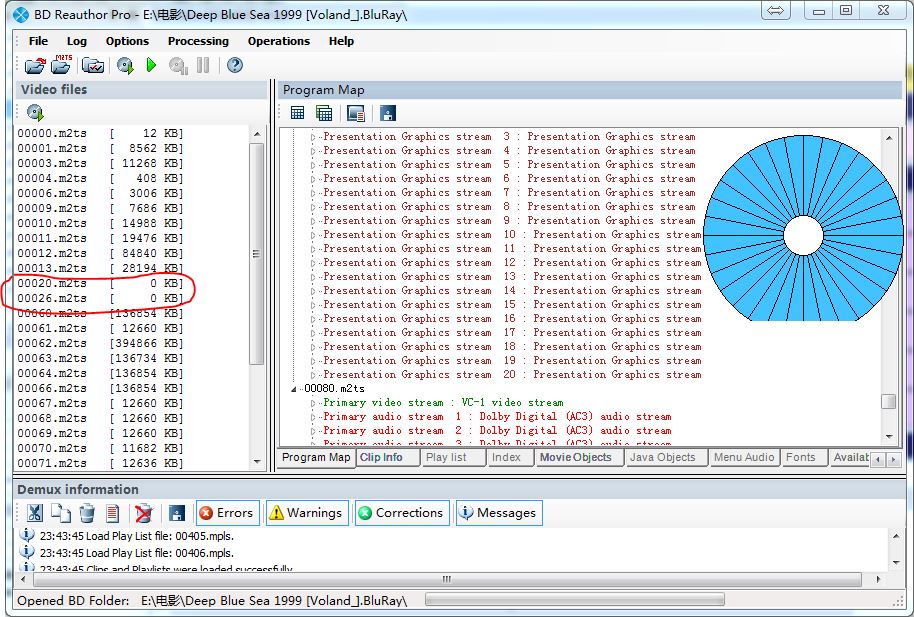The height and width of the screenshot is (617, 914).
Task: Switch to the Play list tab
Action: (x=454, y=458)
